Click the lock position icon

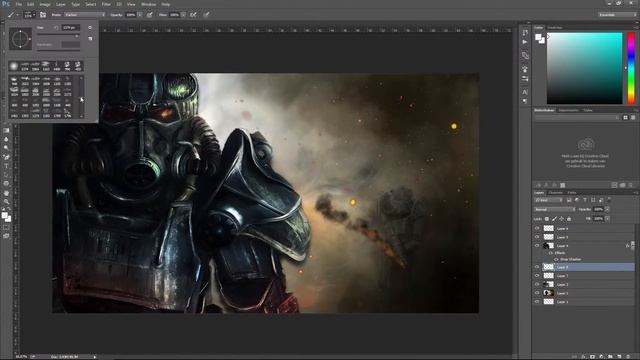click(x=562, y=219)
